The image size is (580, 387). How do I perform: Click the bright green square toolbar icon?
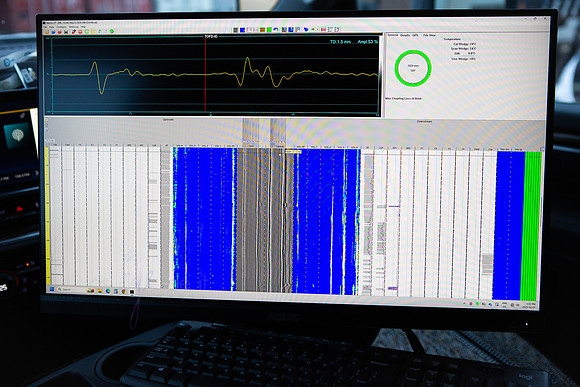pyautogui.click(x=269, y=30)
